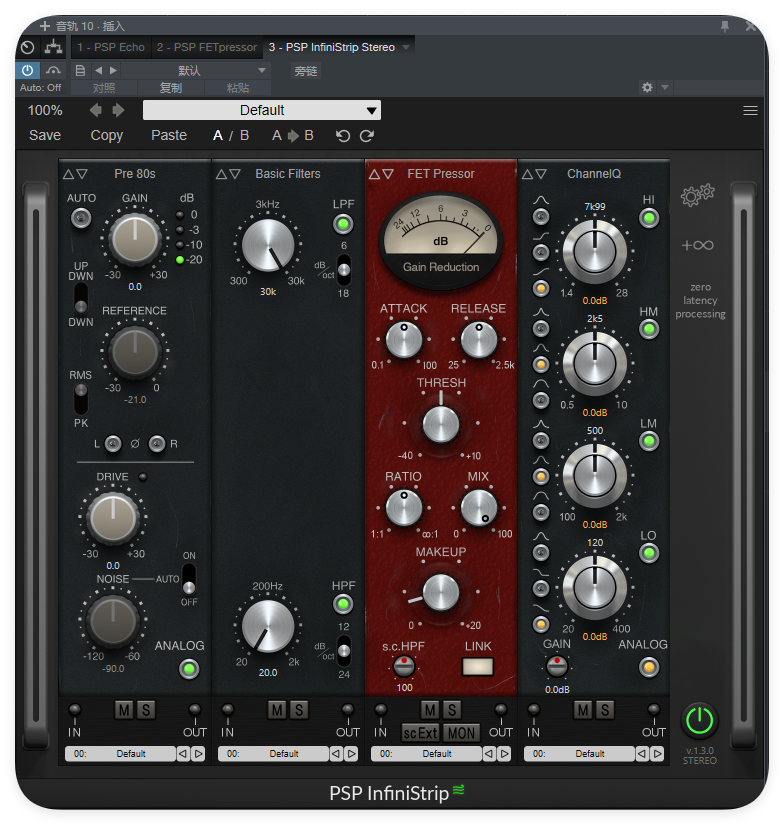Screen dimensions: 784x825
Task: Toggle the HI band enable LED
Action: click(x=649, y=217)
